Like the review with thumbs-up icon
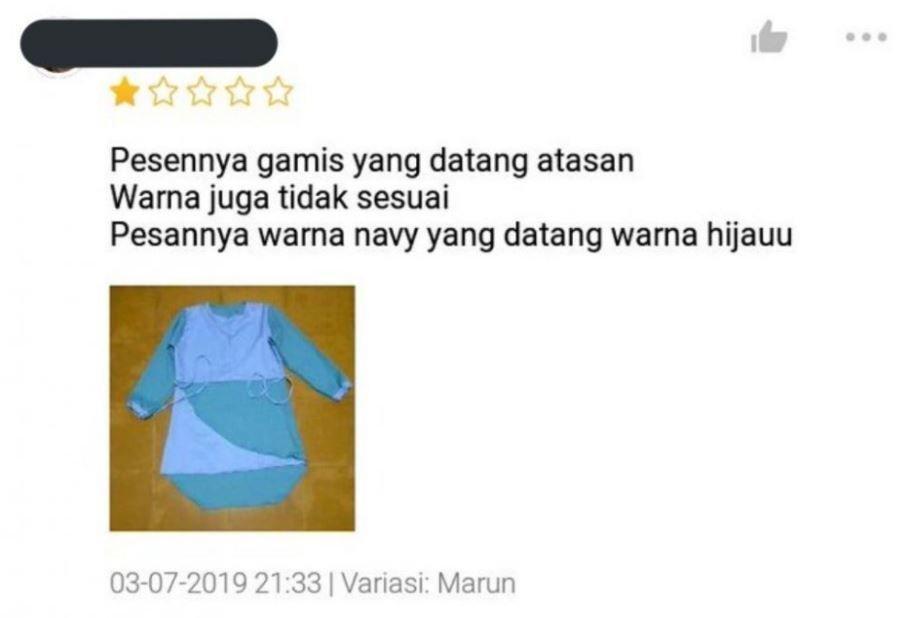This screenshot has height=618, width=911. 769,37
